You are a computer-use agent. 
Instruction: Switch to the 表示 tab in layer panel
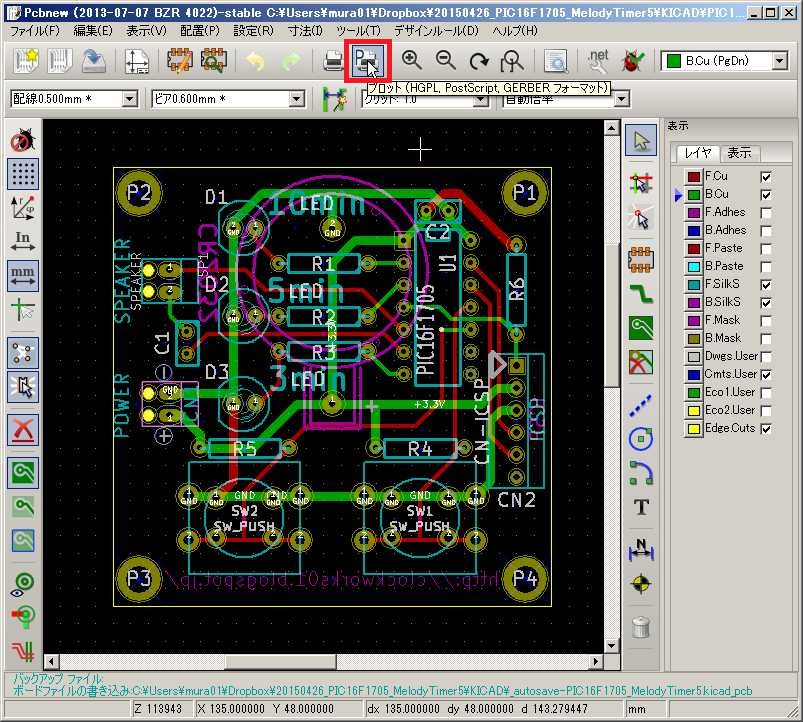click(739, 153)
